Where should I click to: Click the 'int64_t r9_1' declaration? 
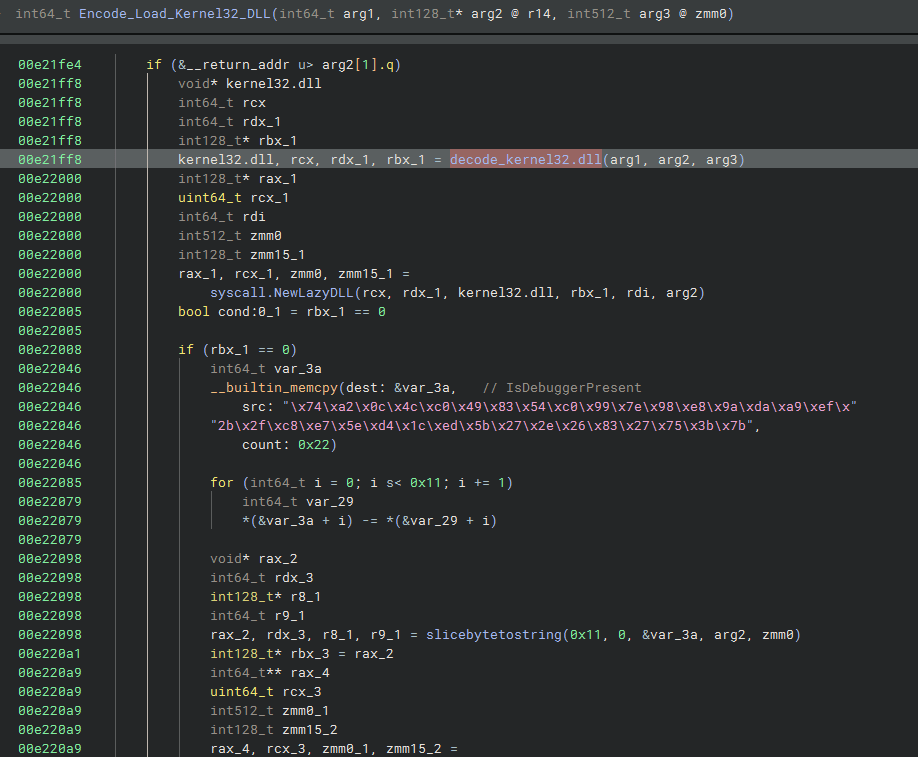[x=258, y=615]
